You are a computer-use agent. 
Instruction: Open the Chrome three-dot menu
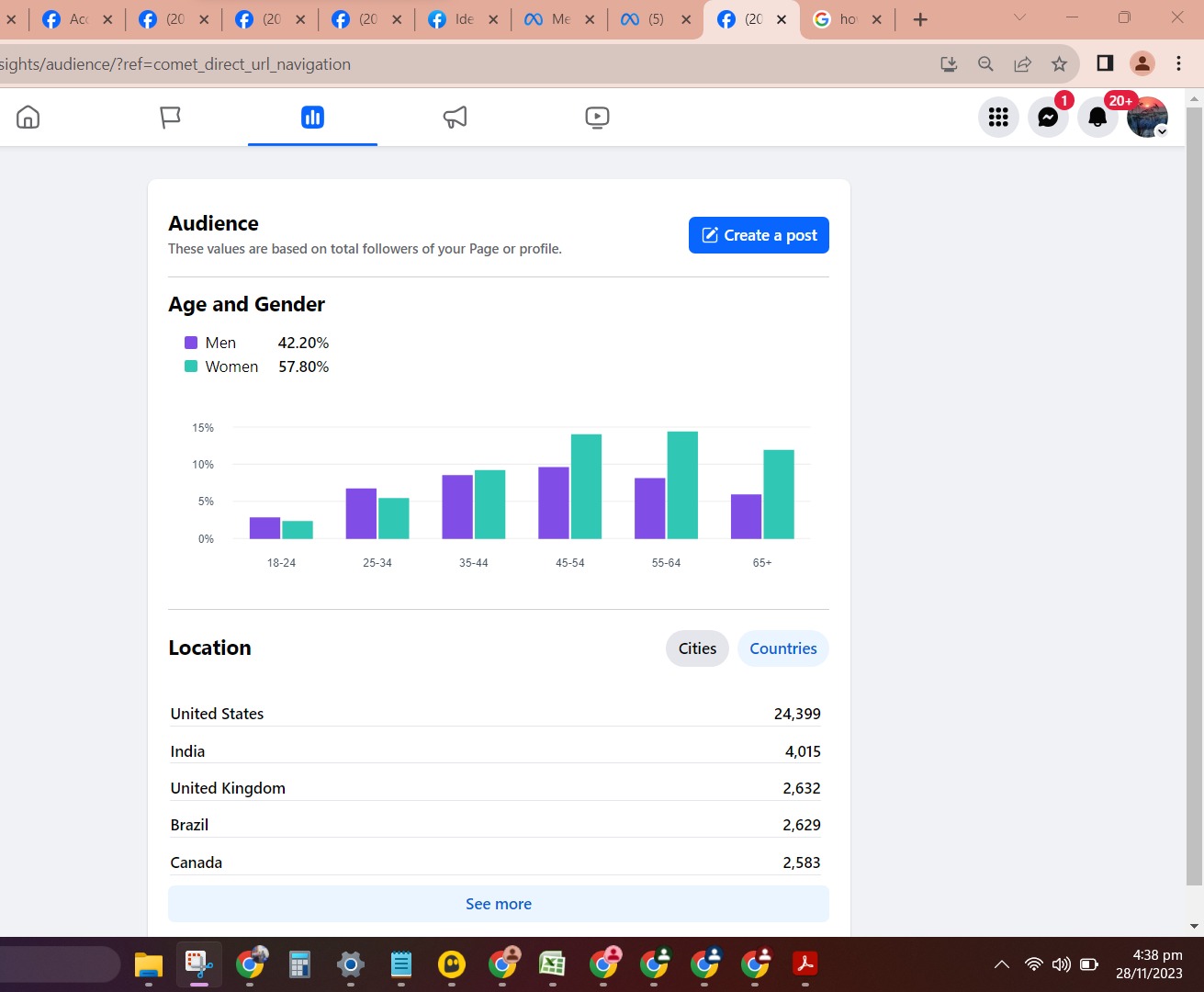coord(1178,63)
